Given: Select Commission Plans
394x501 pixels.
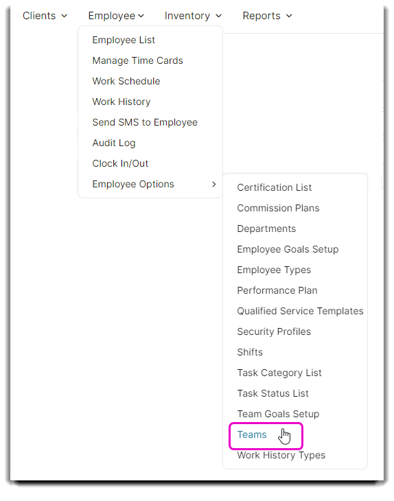Looking at the screenshot, I should [x=278, y=208].
